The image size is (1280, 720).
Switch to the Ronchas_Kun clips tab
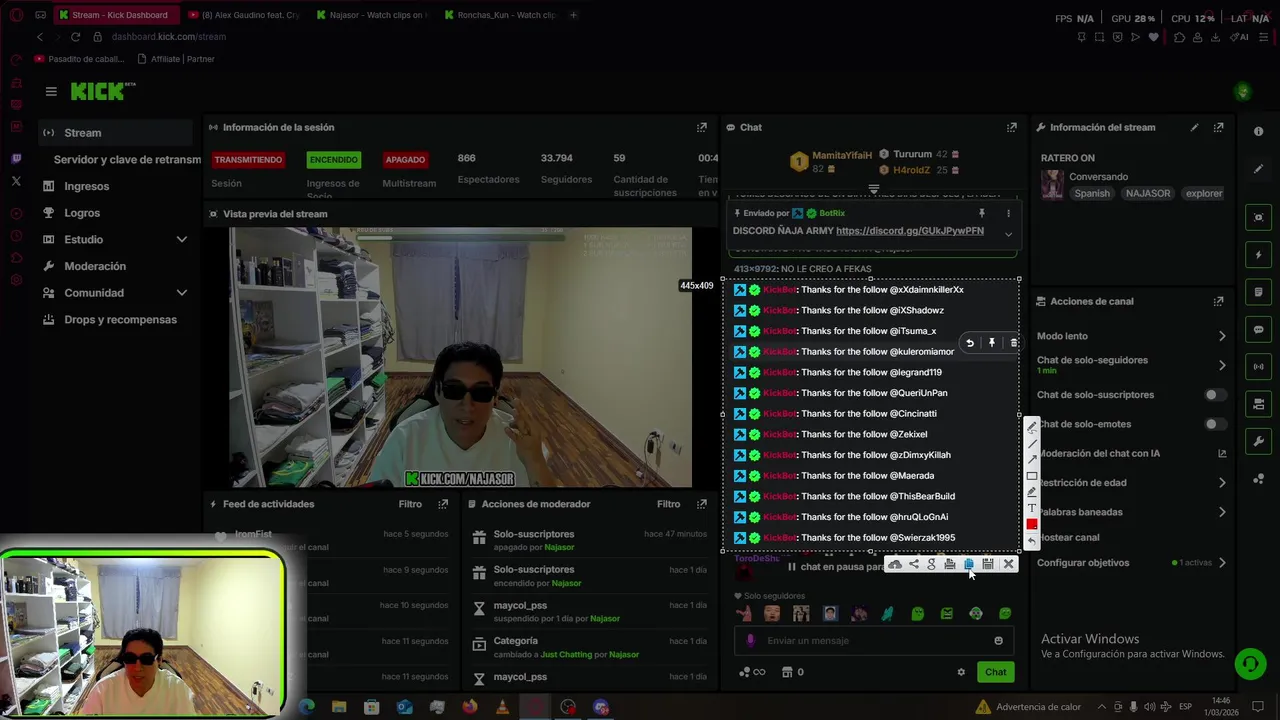(x=498, y=15)
